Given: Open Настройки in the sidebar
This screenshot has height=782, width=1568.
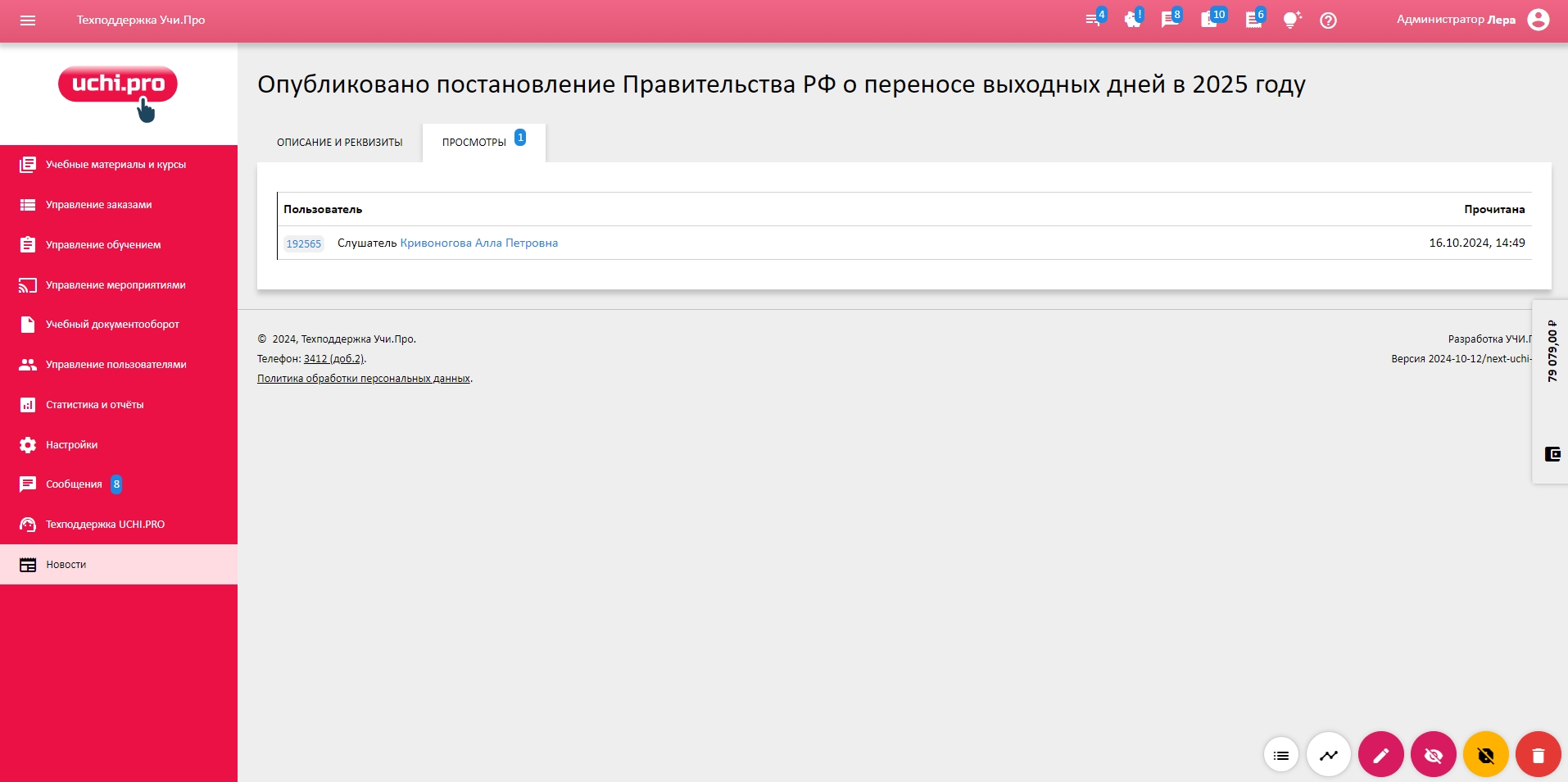Looking at the screenshot, I should pos(119,445).
